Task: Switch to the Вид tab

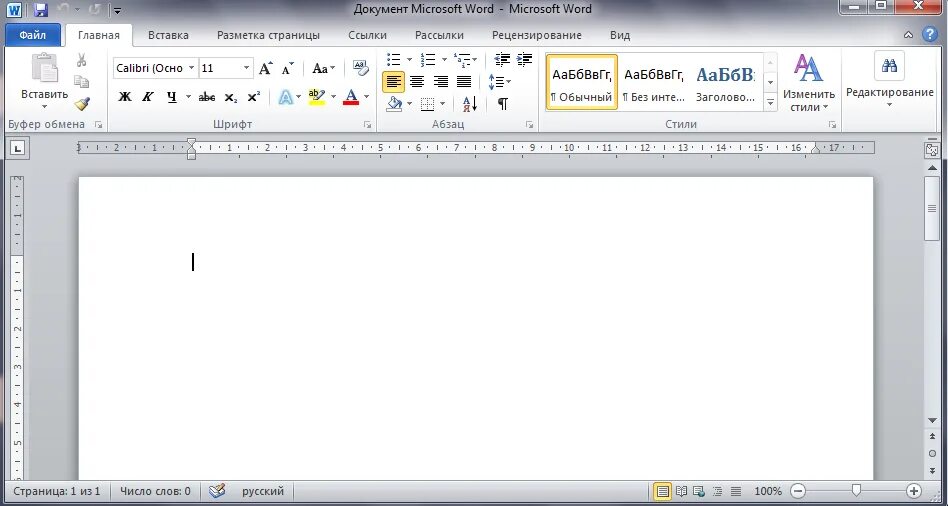Action: (x=620, y=35)
